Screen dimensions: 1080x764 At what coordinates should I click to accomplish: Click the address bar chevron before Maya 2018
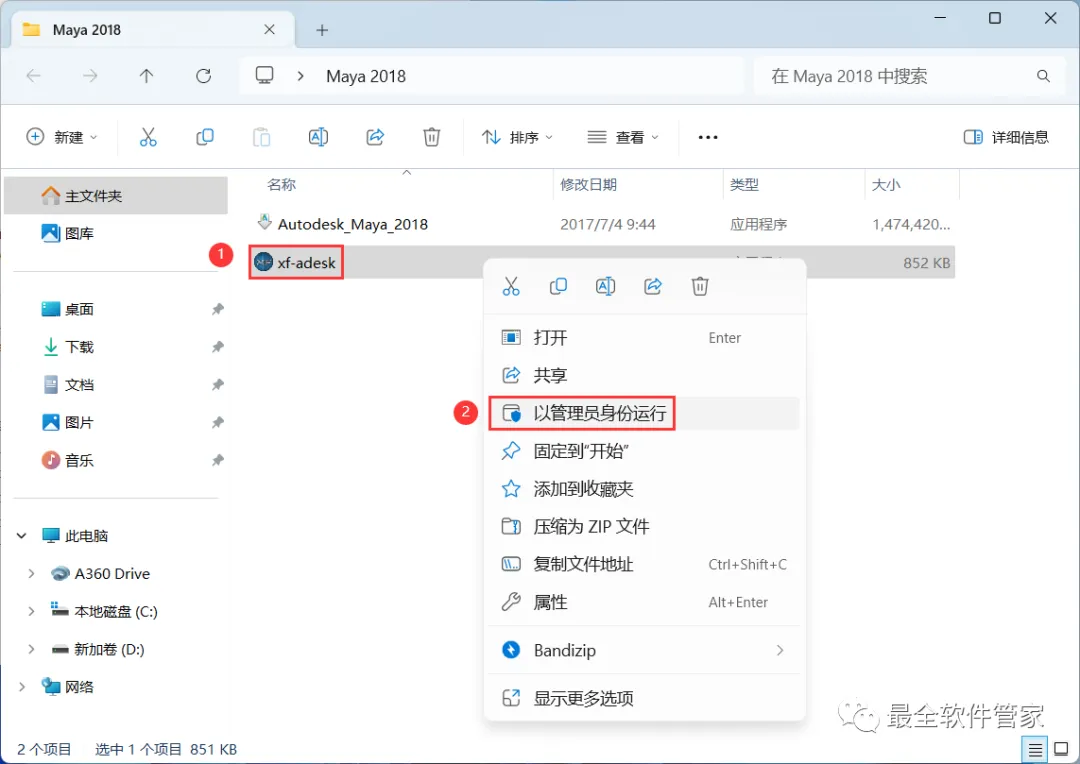coord(300,76)
